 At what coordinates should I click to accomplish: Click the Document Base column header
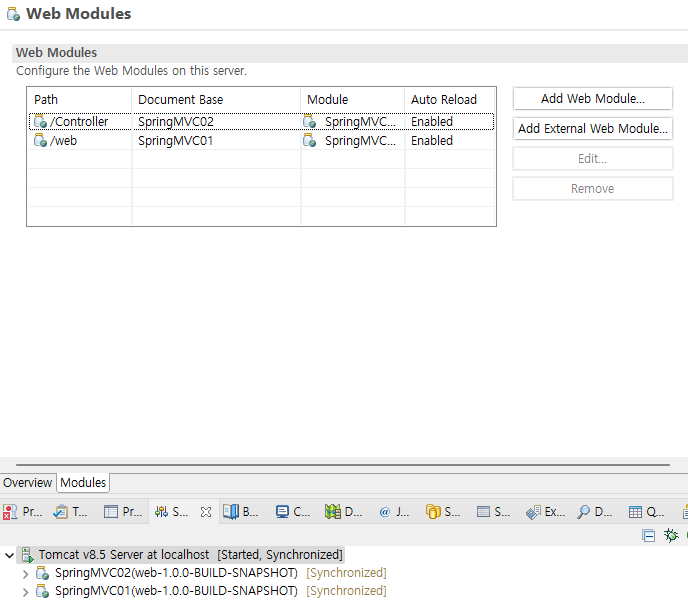point(216,100)
